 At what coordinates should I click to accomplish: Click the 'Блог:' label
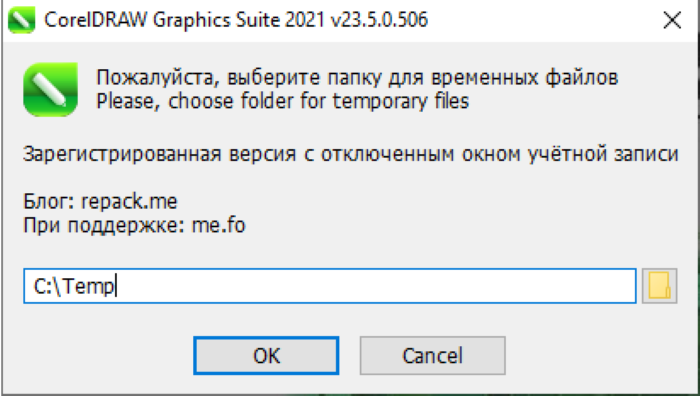coord(50,201)
